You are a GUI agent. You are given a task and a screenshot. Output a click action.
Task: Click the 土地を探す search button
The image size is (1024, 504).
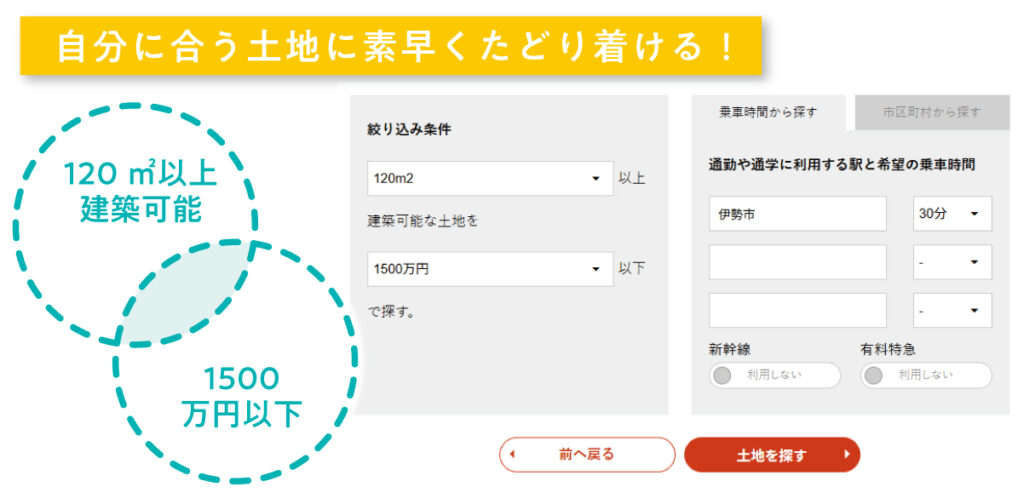(771, 454)
